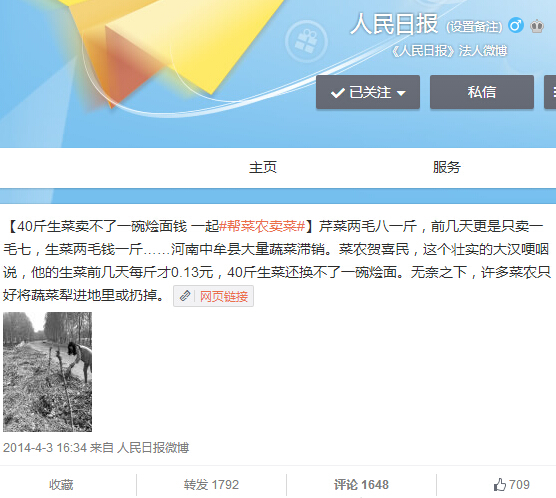Open the 网页链接 link
The height and width of the screenshot is (498, 556).
click(x=224, y=296)
